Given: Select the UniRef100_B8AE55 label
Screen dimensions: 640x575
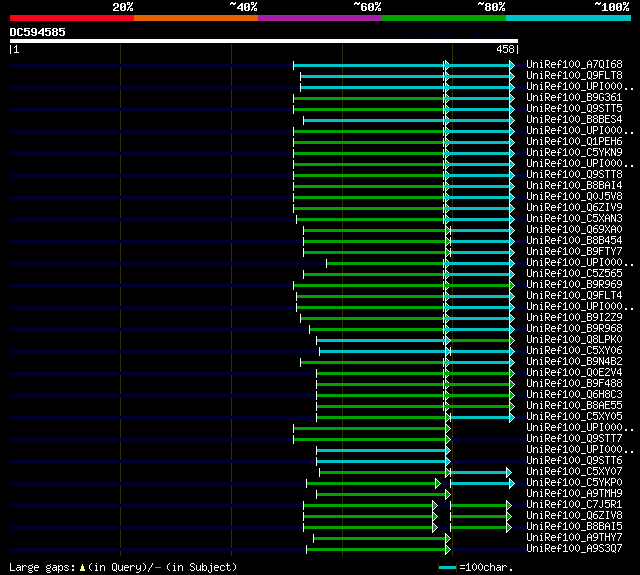Looking at the screenshot, I should tap(574, 406).
